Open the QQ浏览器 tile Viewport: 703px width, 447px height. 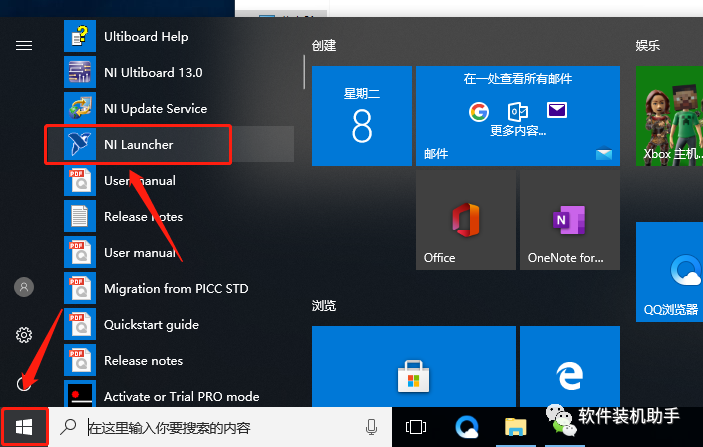[669, 272]
